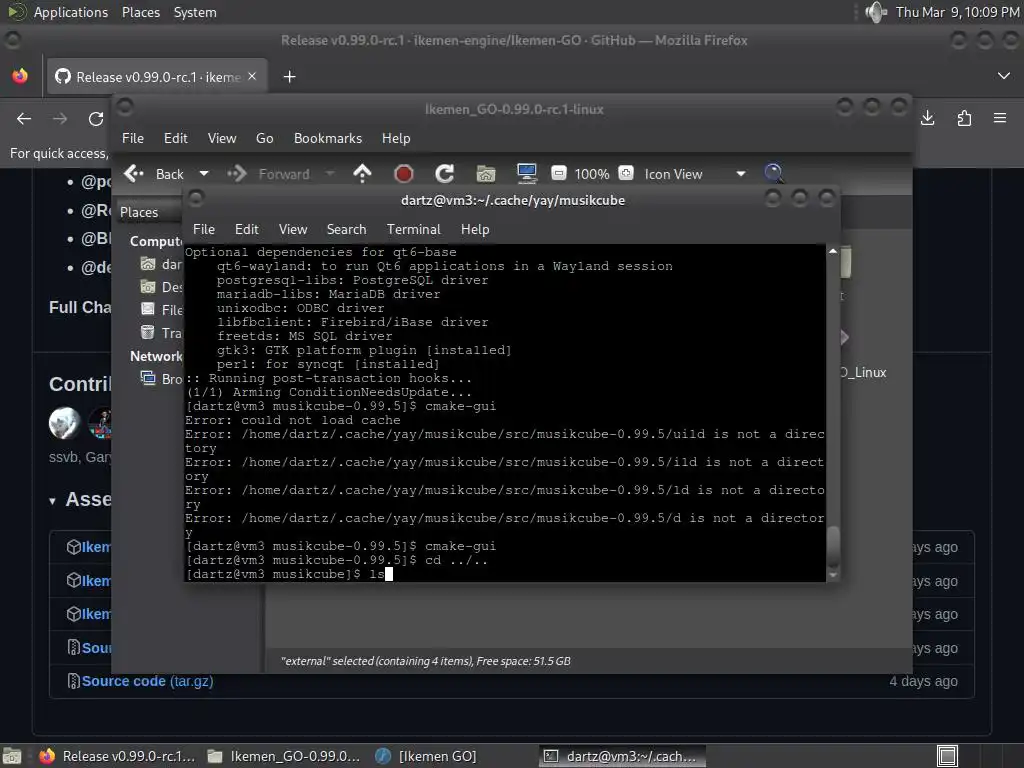Open file manager Edit menu
Screen dimensions: 1024x768
pos(176,138)
